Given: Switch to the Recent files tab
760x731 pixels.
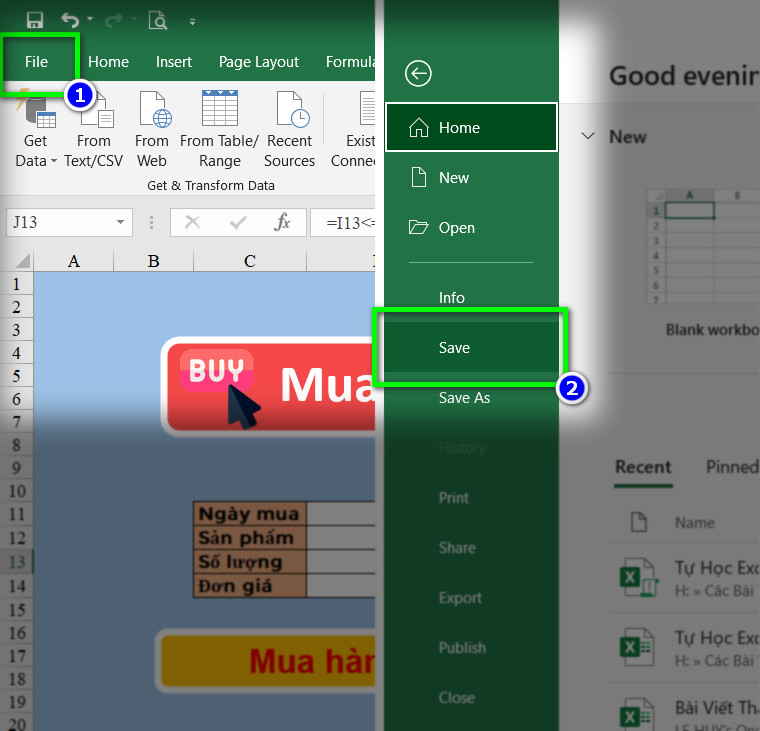Looking at the screenshot, I should (x=643, y=467).
